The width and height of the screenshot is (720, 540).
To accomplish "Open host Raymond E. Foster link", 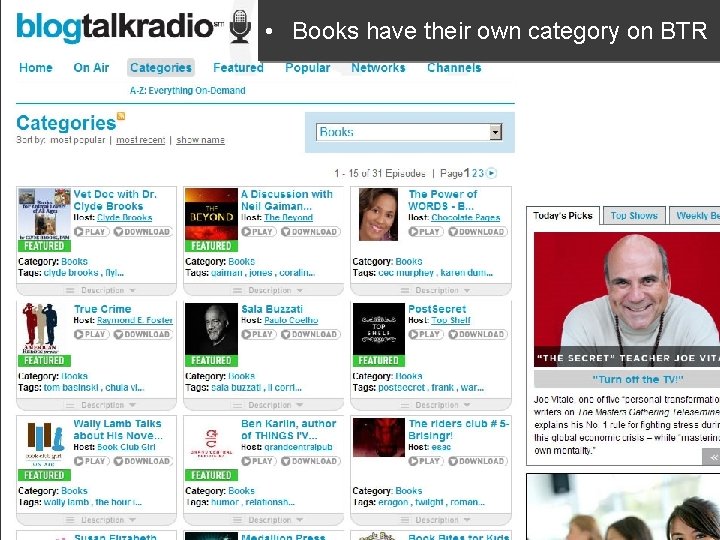I will click(x=135, y=320).
